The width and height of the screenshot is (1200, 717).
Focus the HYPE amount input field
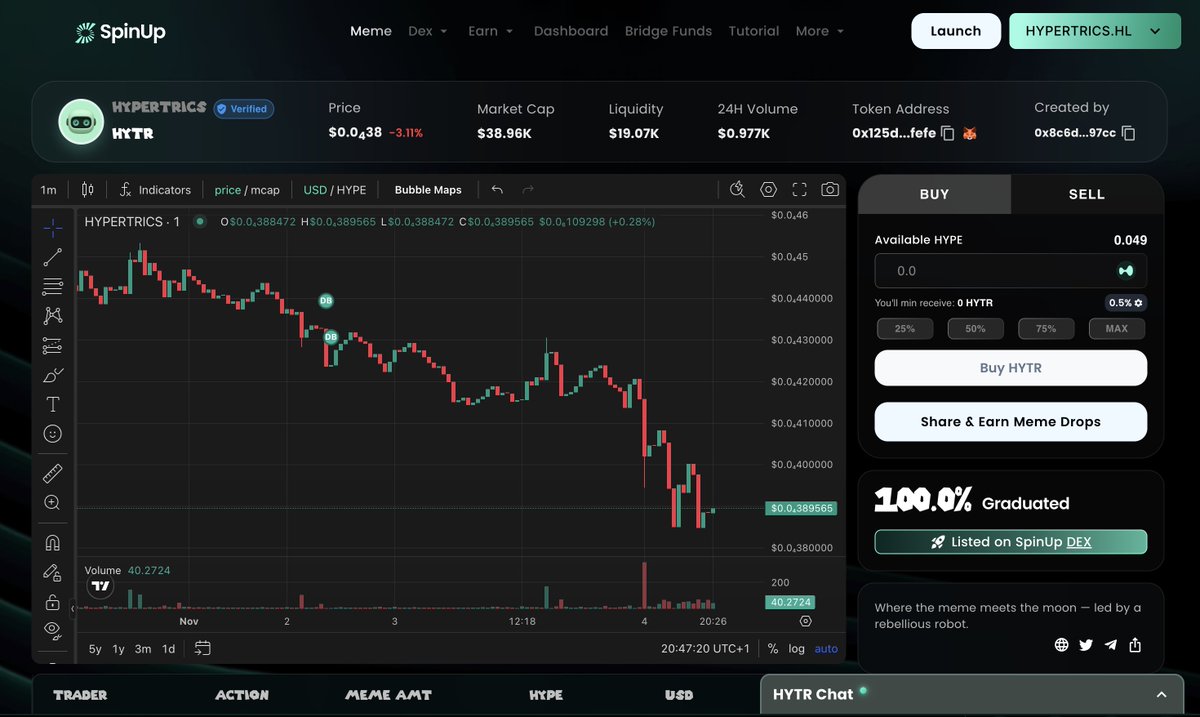[1011, 271]
